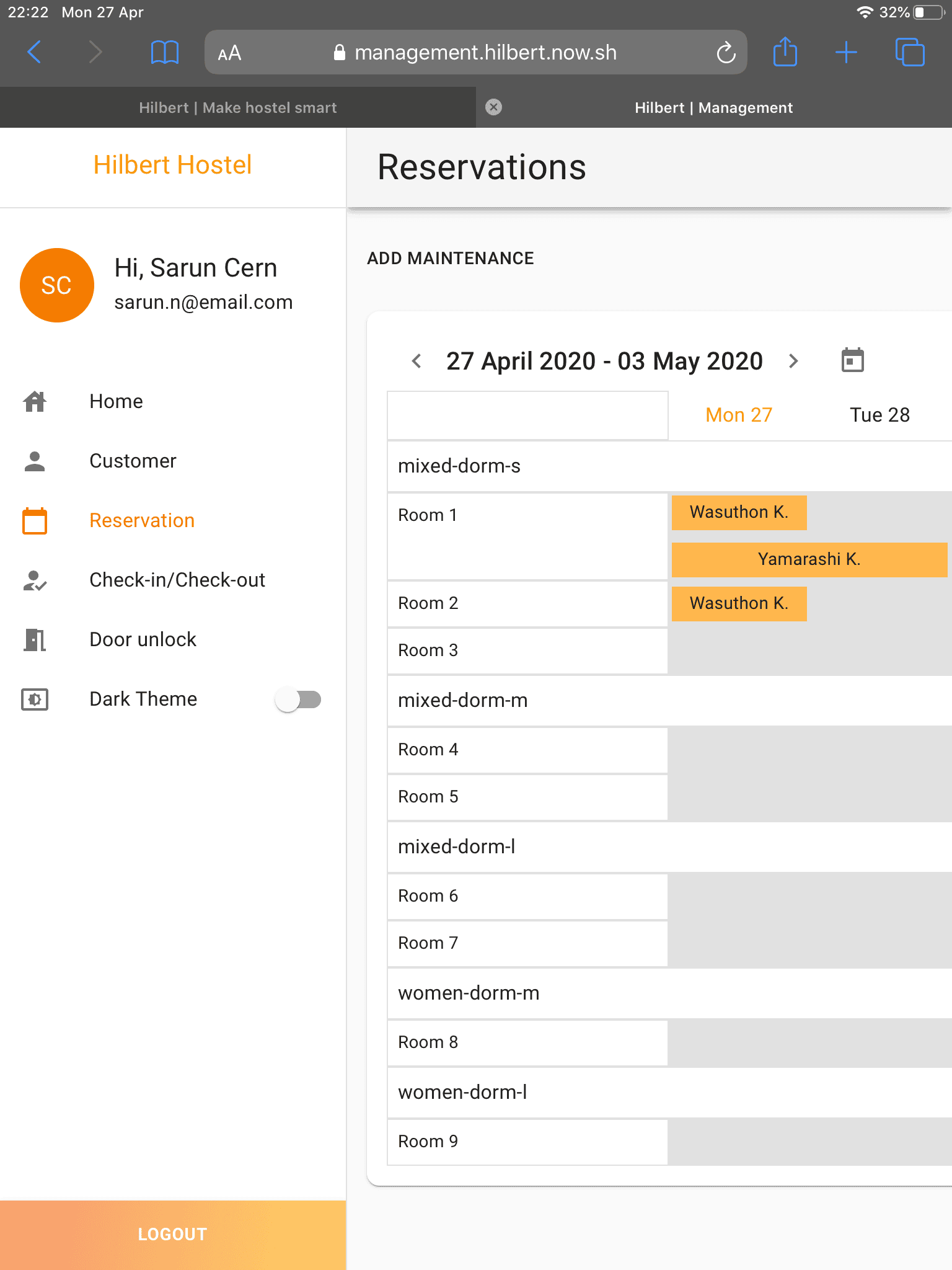This screenshot has width=952, height=1270.
Task: Open the date picker calendar icon
Action: click(x=853, y=360)
